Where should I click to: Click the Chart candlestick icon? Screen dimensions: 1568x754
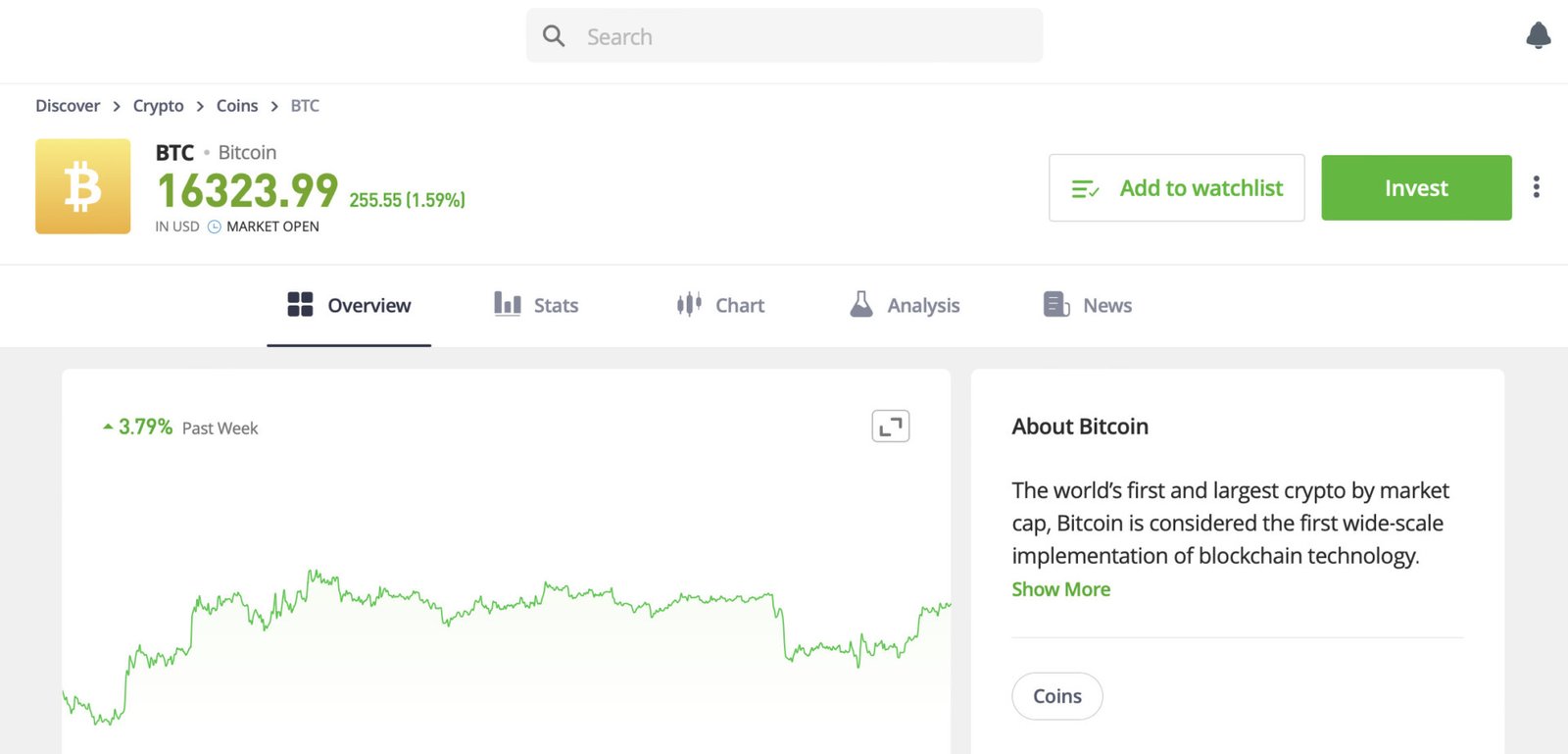pyautogui.click(x=689, y=304)
